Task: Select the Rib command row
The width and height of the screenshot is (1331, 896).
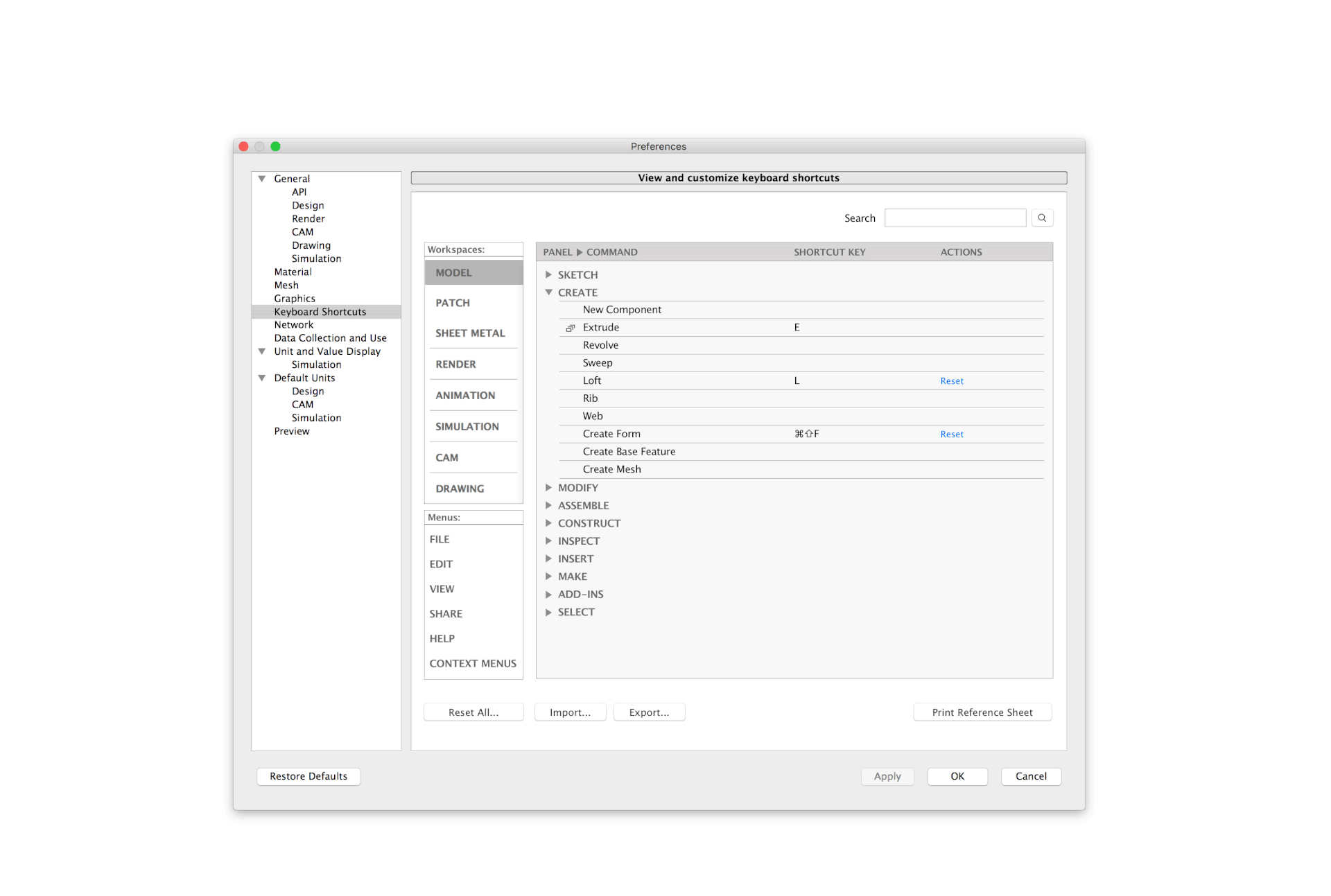Action: point(801,398)
